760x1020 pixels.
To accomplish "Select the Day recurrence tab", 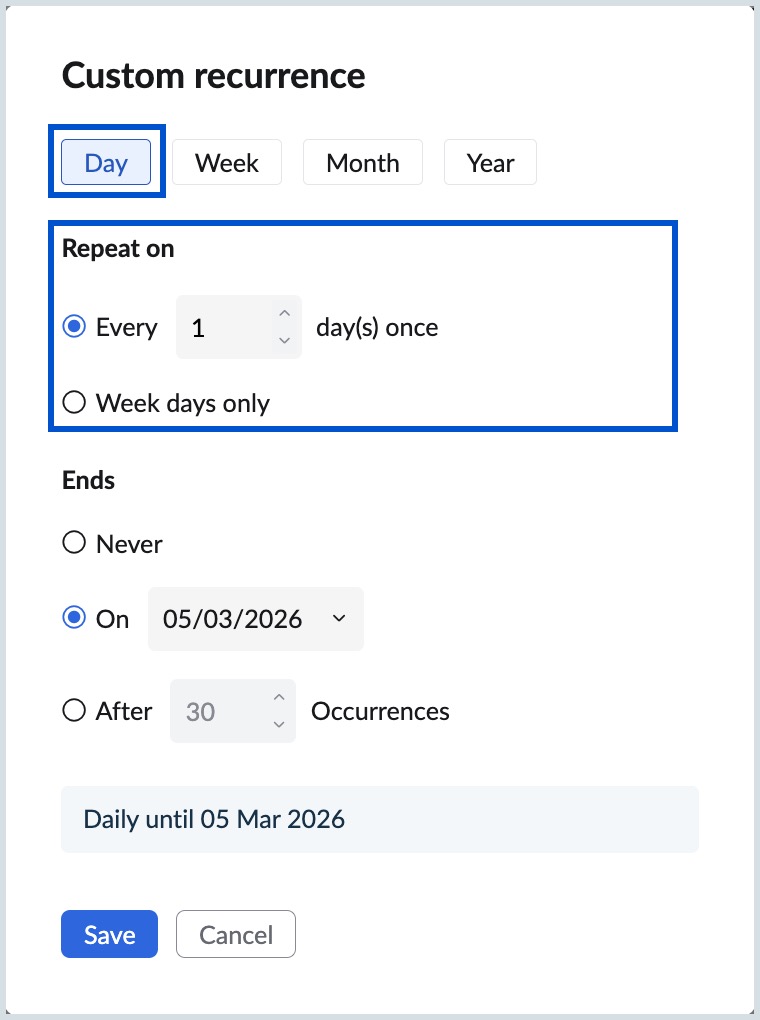I will (x=106, y=162).
